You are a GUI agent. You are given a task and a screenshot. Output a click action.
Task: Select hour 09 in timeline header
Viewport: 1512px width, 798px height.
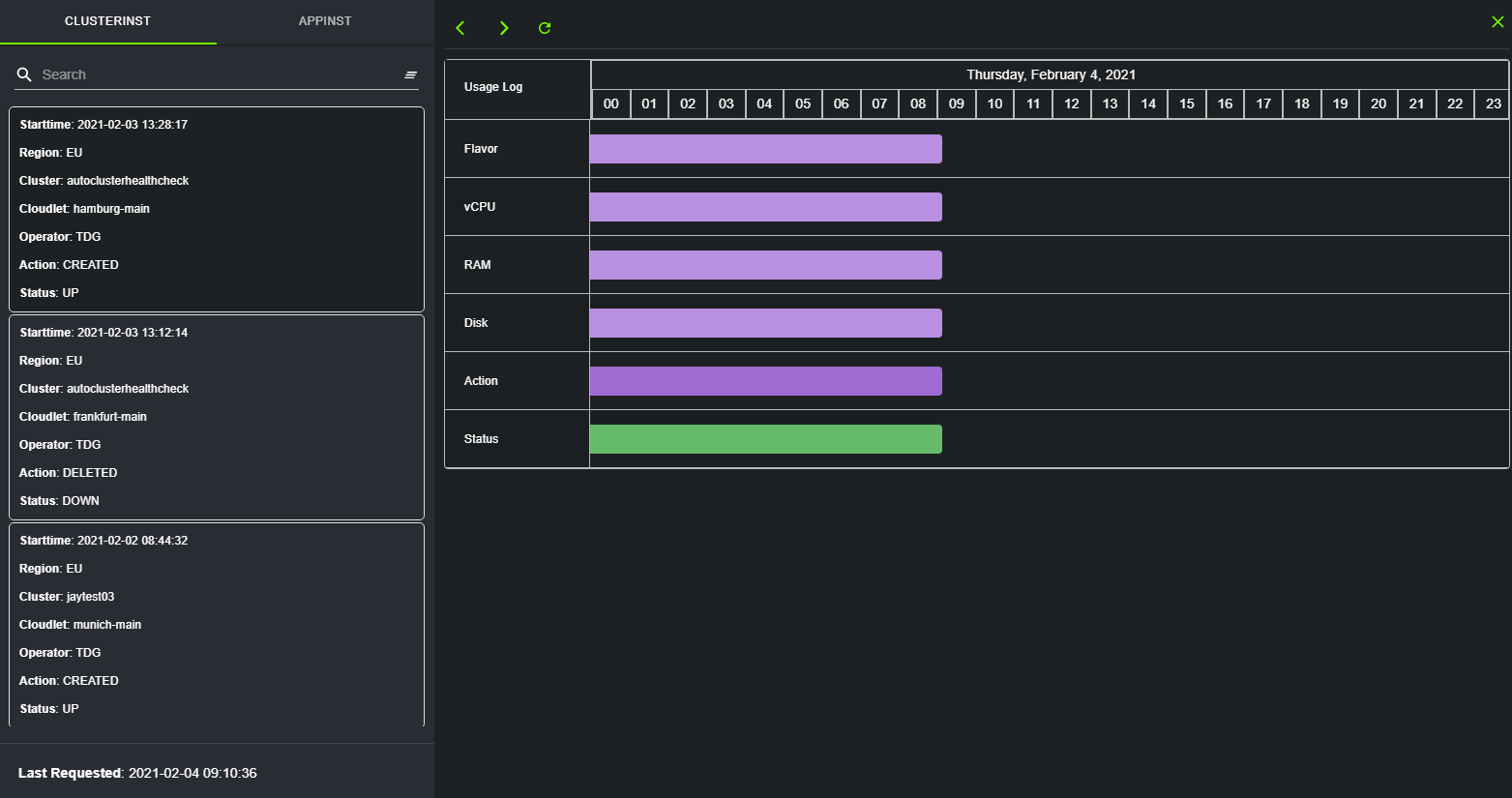[x=957, y=103]
